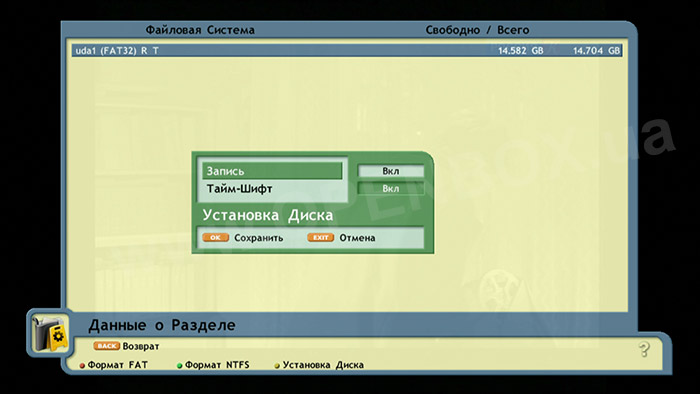Screen dimensions: 700x394
Task: Select the uda1 (FAT32) partition row
Action: 347,50
